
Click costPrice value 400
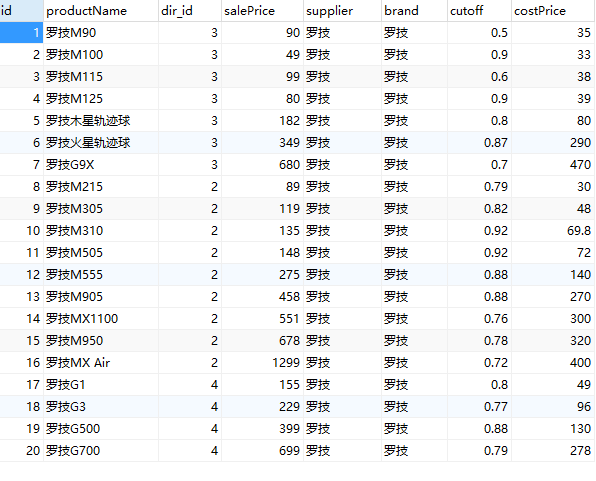(x=580, y=363)
